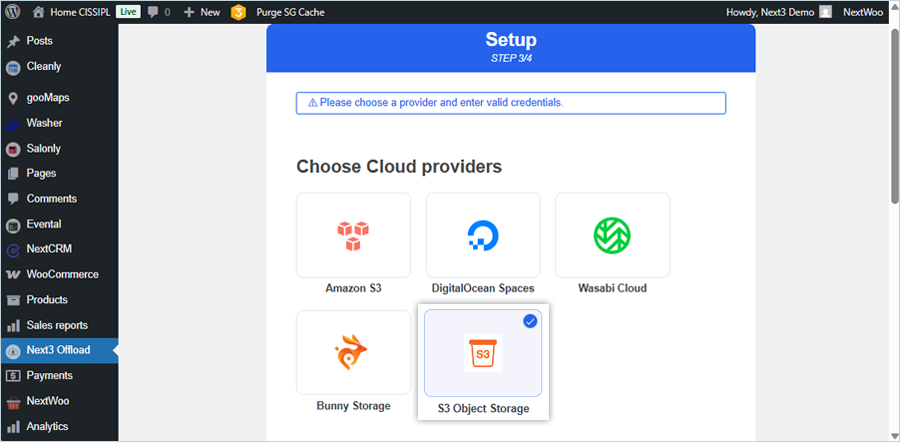Image resolution: width=900 pixels, height=442 pixels.
Task: Expand the Howdy, Next3 Demo account menu
Action: [x=770, y=12]
